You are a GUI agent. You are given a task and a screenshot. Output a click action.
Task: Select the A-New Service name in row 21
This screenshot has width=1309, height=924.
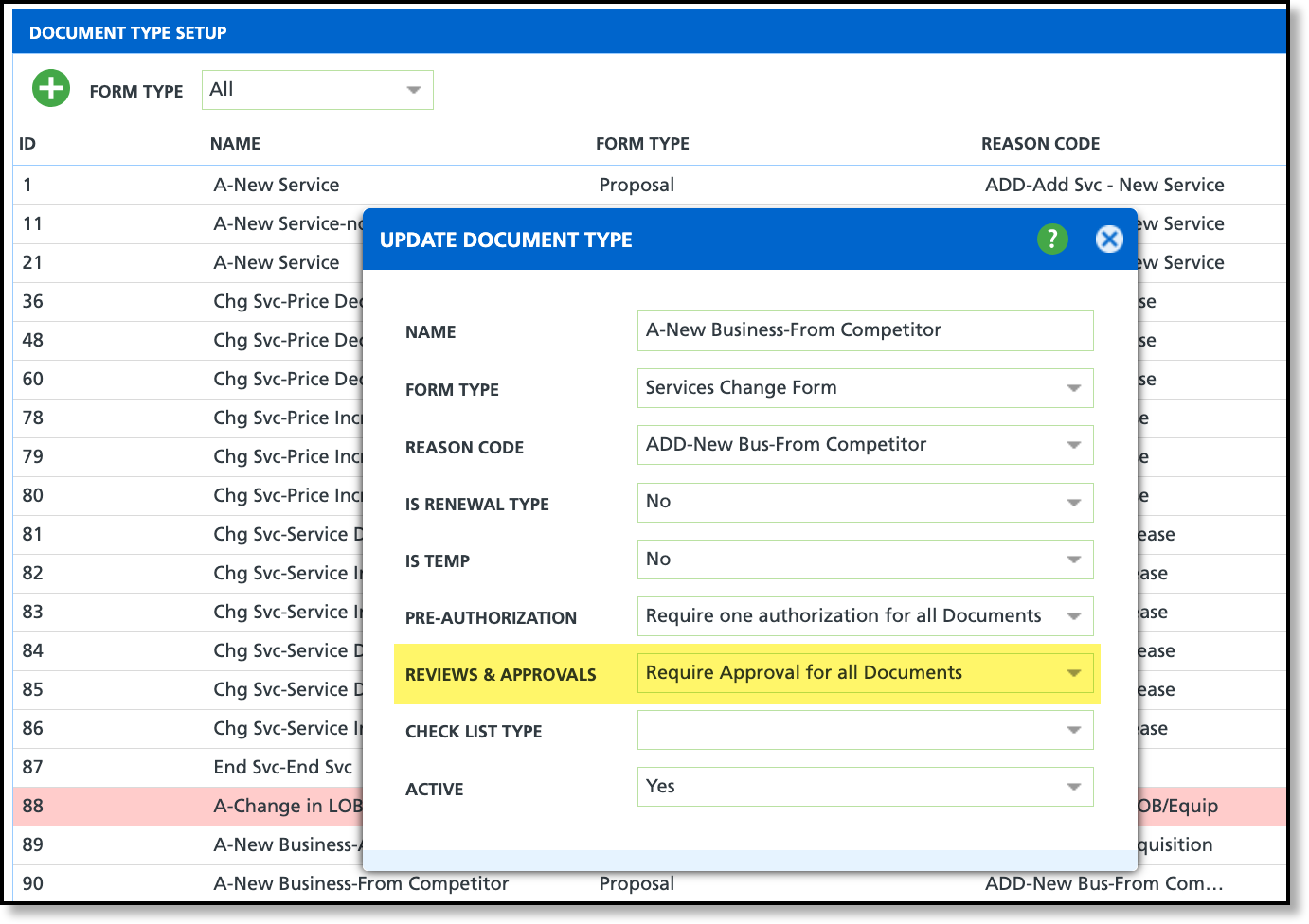[277, 262]
